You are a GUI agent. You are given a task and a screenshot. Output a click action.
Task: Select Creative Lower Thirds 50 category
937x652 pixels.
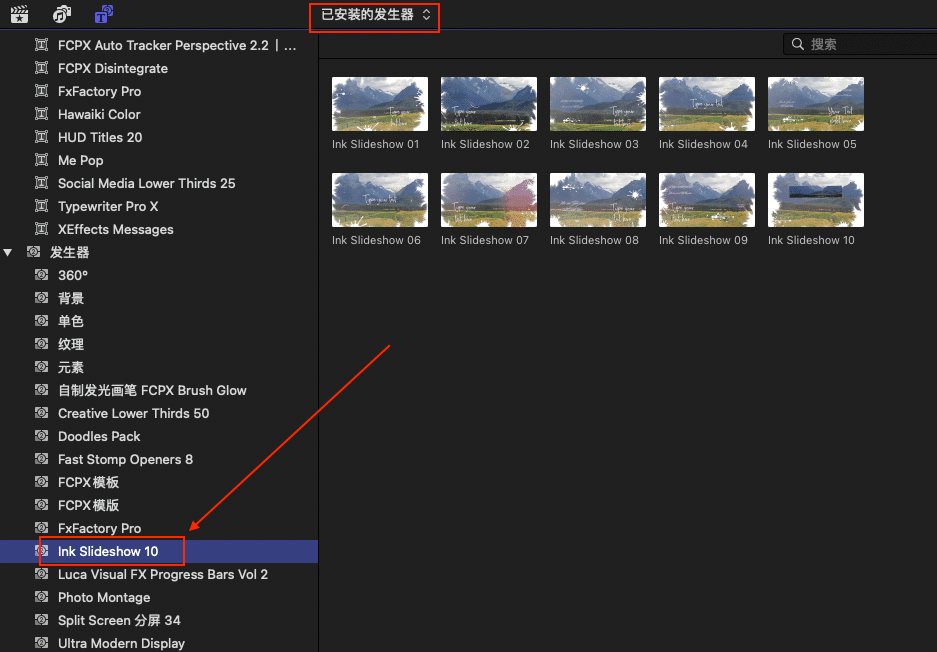coord(159,414)
